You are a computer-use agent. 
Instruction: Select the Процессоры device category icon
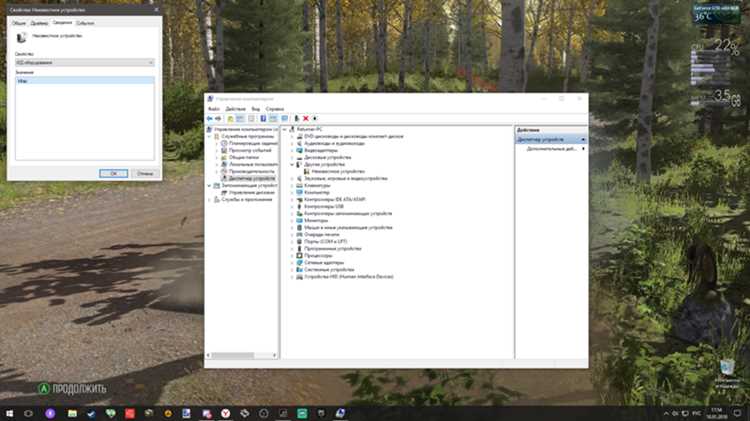299,255
